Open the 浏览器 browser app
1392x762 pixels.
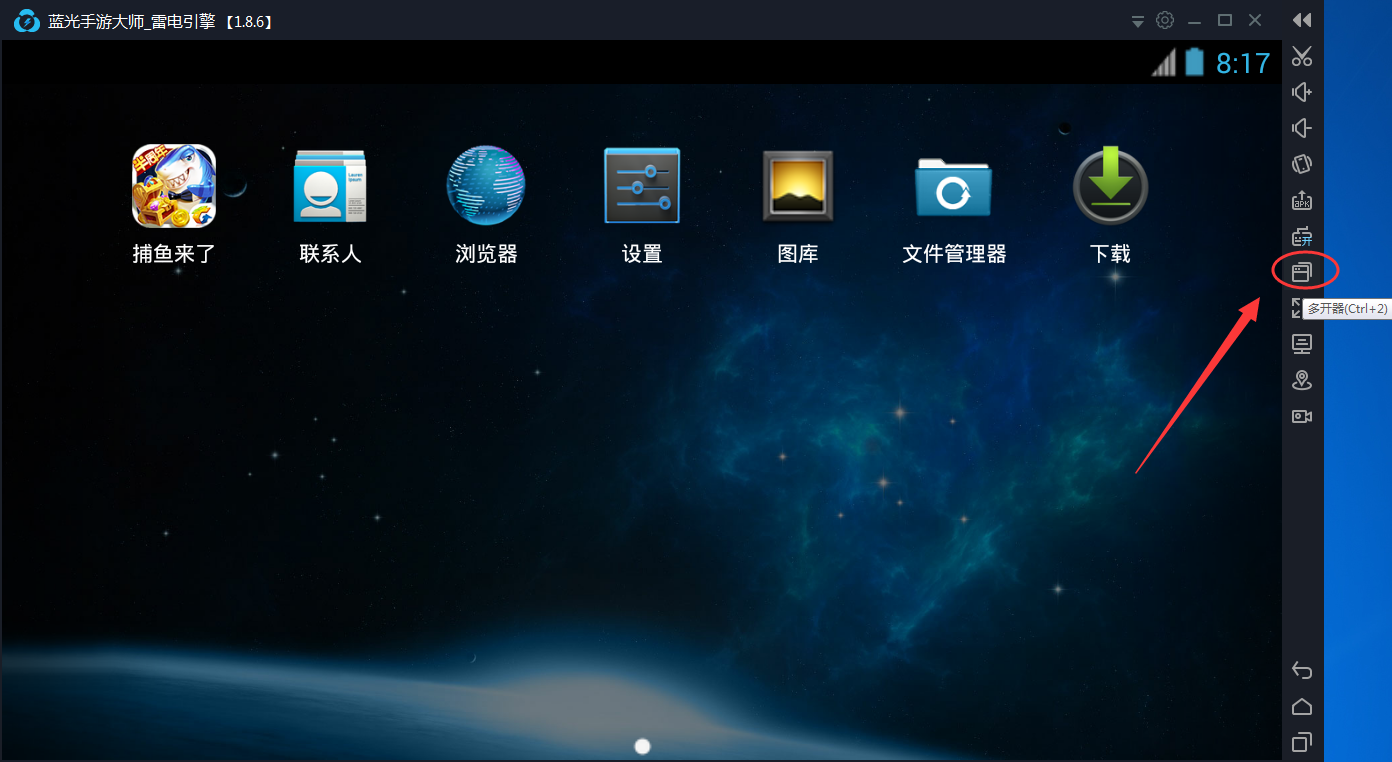pos(485,185)
